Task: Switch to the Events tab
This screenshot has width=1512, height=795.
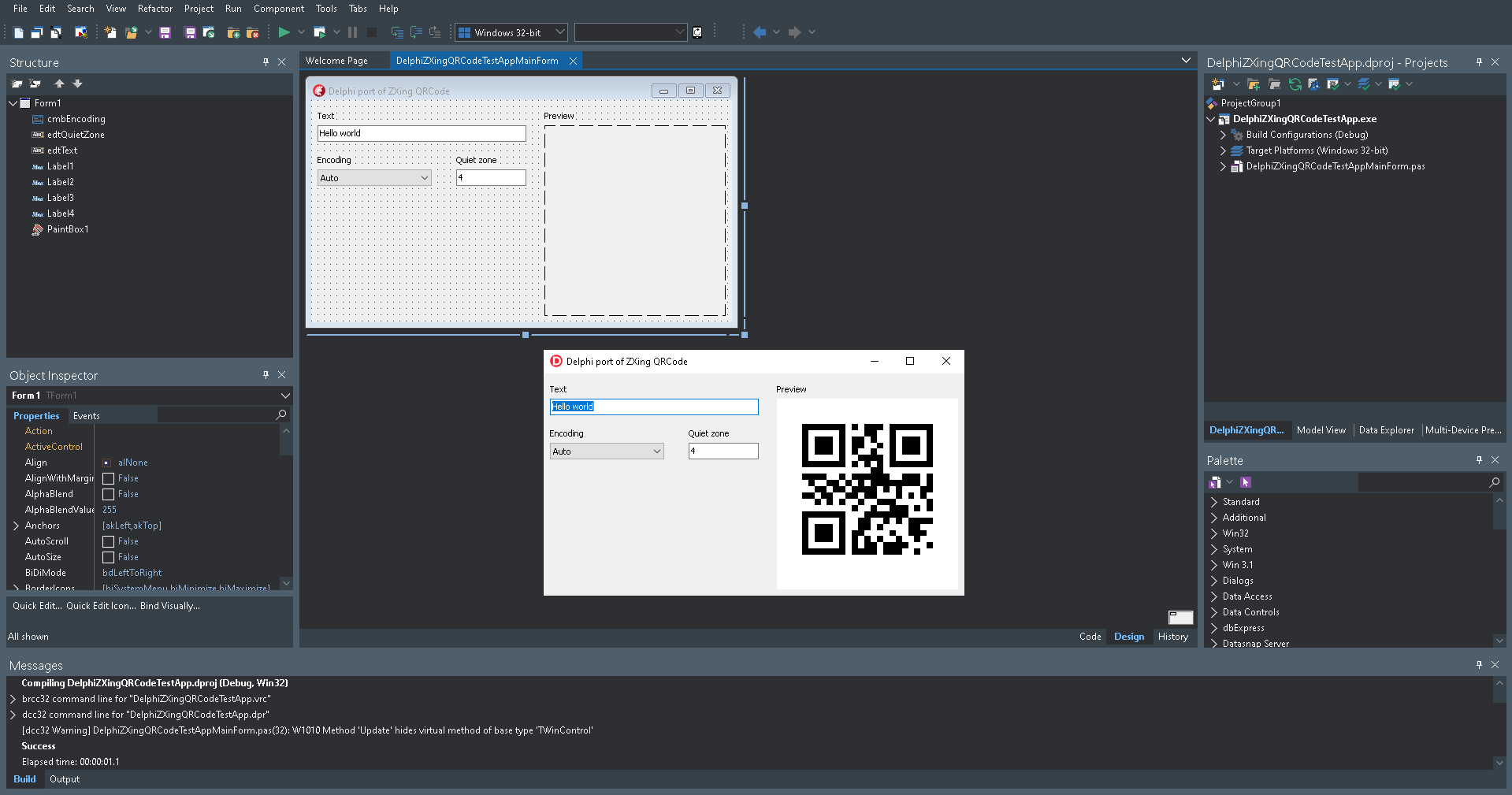Action: (x=87, y=416)
